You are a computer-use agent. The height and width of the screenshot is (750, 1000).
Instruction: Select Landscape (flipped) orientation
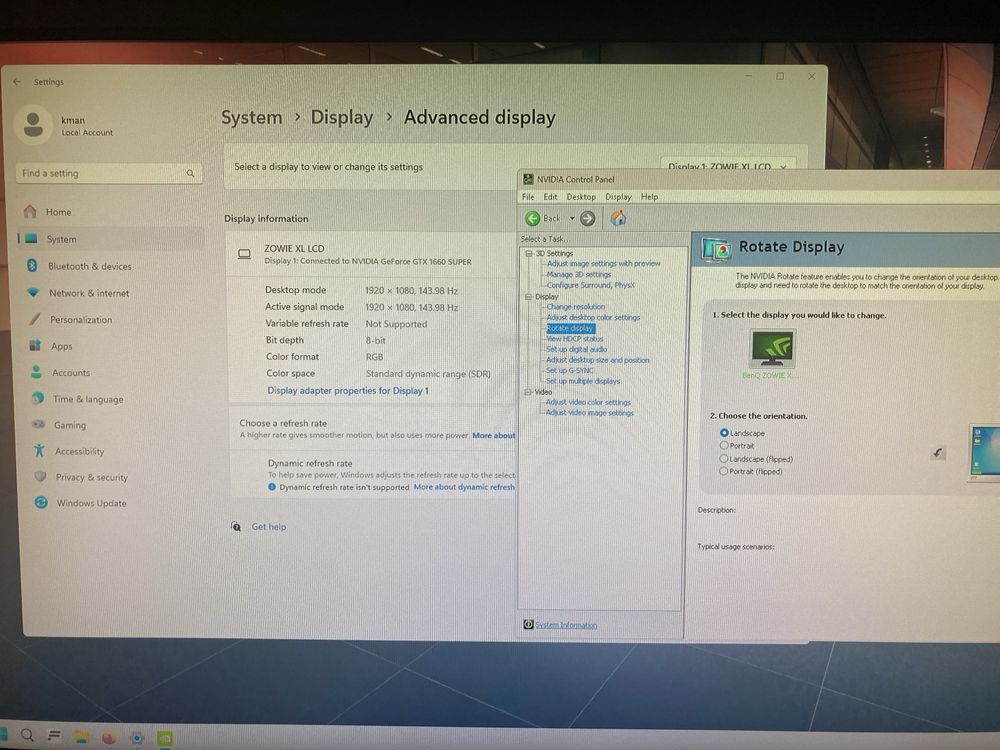724,459
